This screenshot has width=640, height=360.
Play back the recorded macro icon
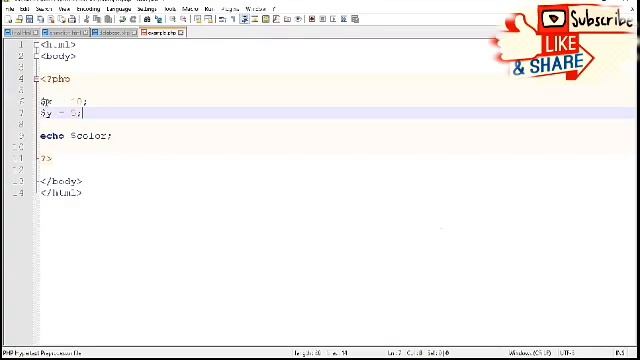click(333, 19)
